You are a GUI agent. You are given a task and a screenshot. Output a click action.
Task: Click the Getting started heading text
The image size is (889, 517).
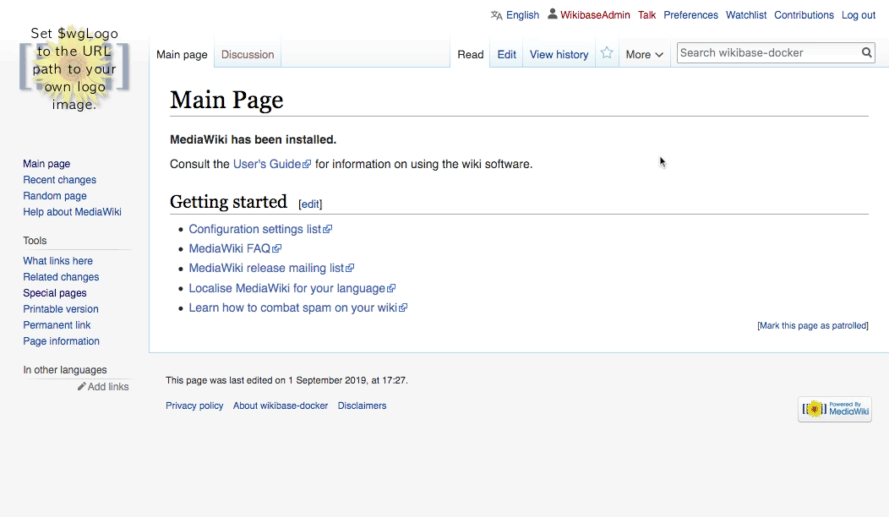coord(228,202)
